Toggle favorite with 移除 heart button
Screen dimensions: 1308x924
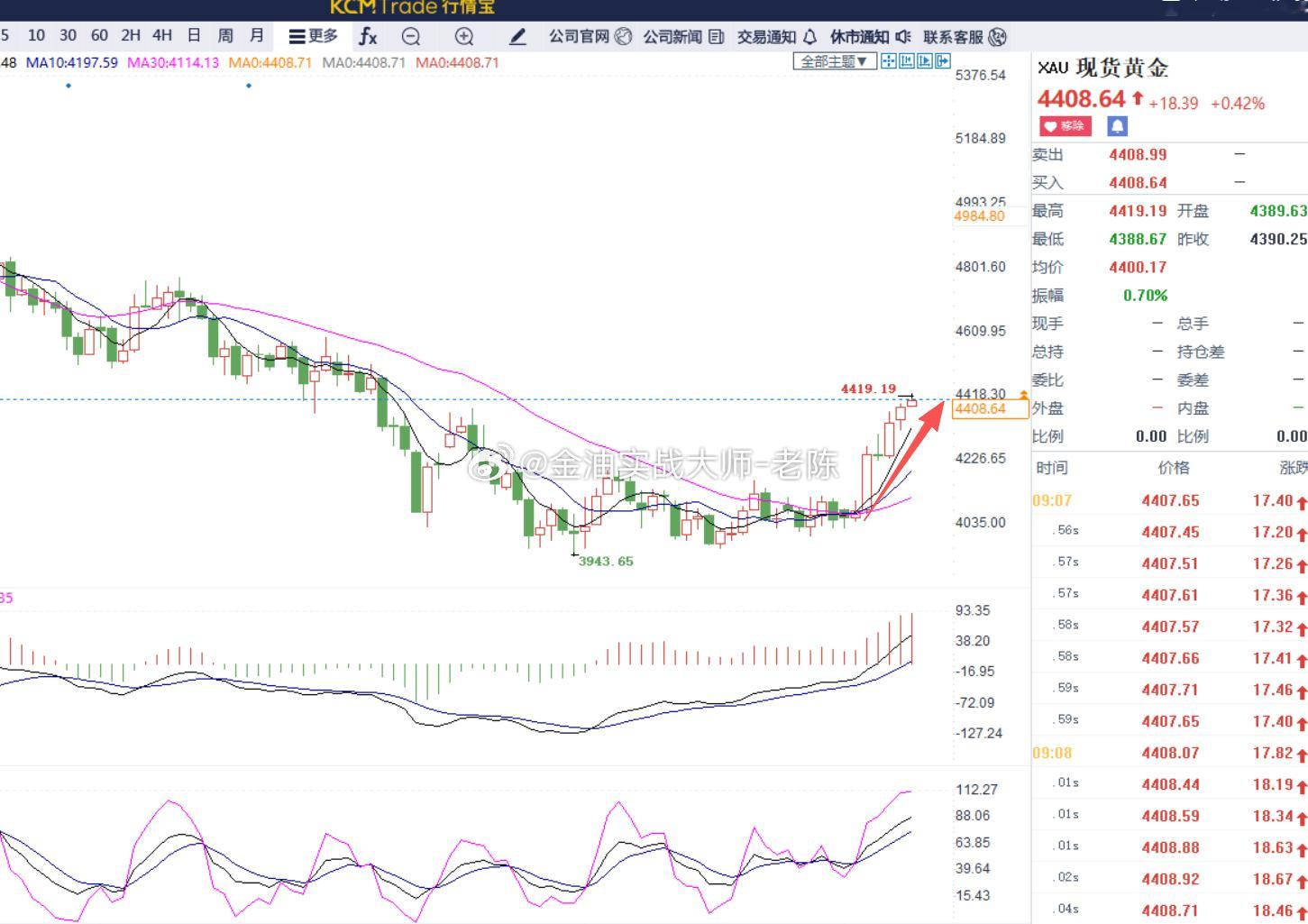point(1066,126)
